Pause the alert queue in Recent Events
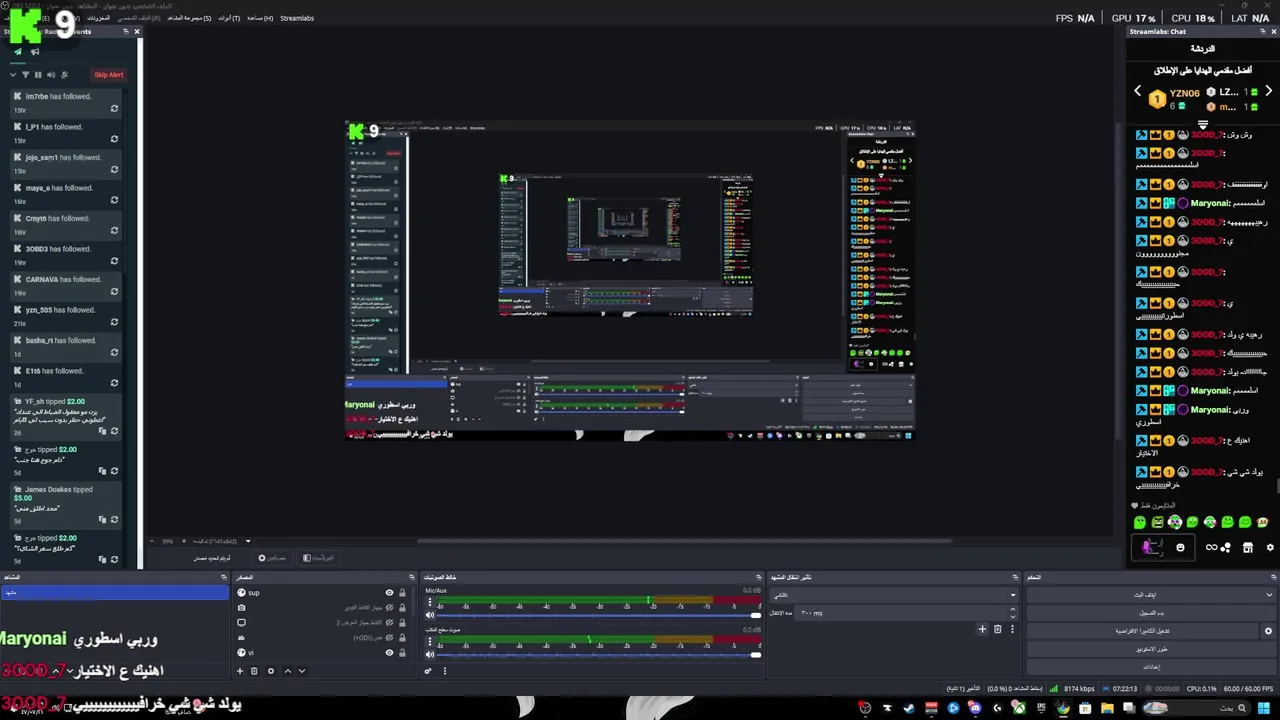Screen dimensions: 1280x720 [38, 75]
